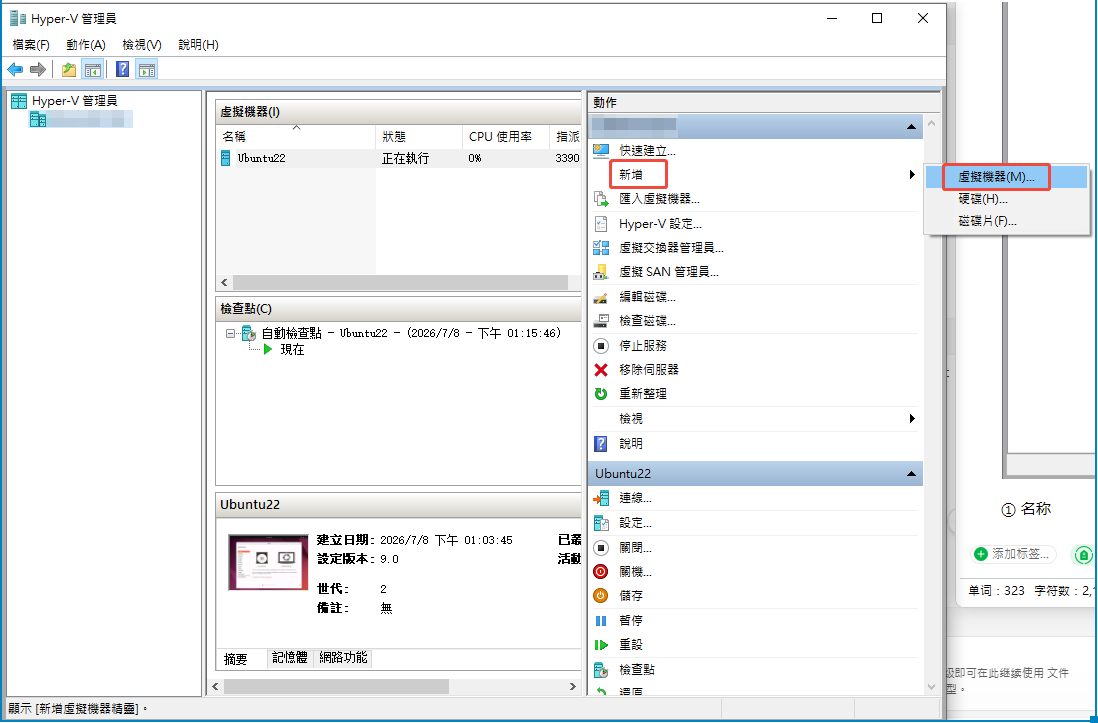Image resolution: width=1098 pixels, height=723 pixels.
Task: Open the 說明(H) menu
Action: [x=198, y=45]
